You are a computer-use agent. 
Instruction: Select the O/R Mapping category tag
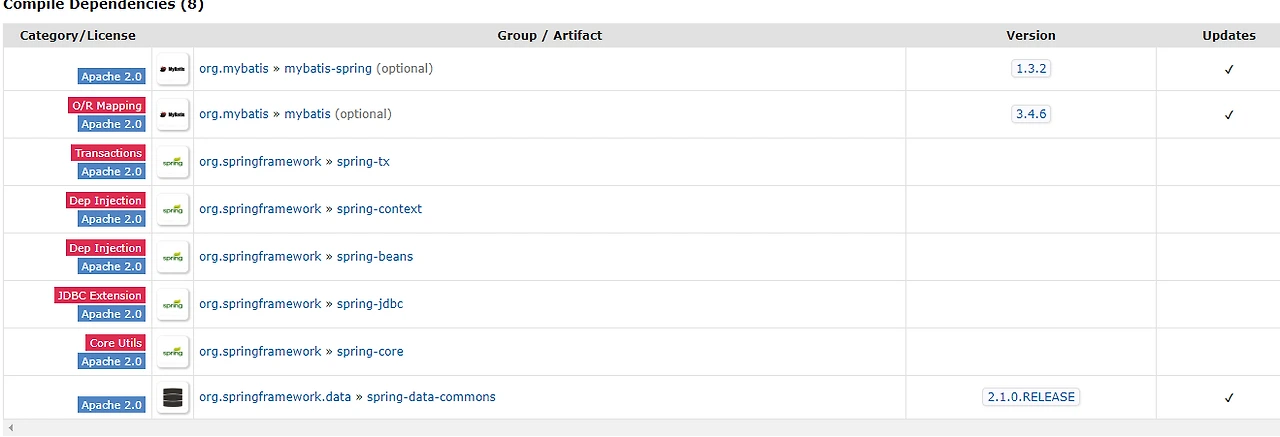pos(106,106)
